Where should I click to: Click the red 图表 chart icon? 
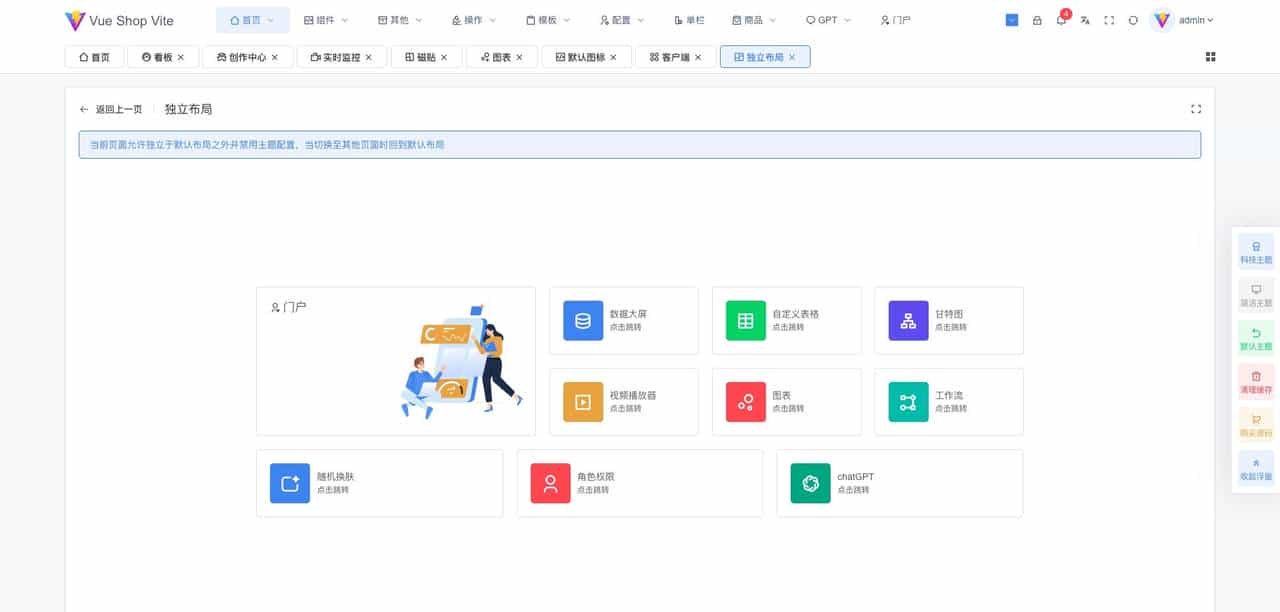click(744, 402)
